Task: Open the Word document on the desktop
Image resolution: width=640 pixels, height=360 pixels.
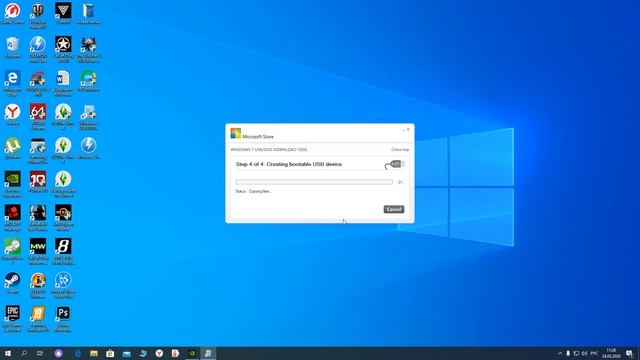Action: [63, 83]
